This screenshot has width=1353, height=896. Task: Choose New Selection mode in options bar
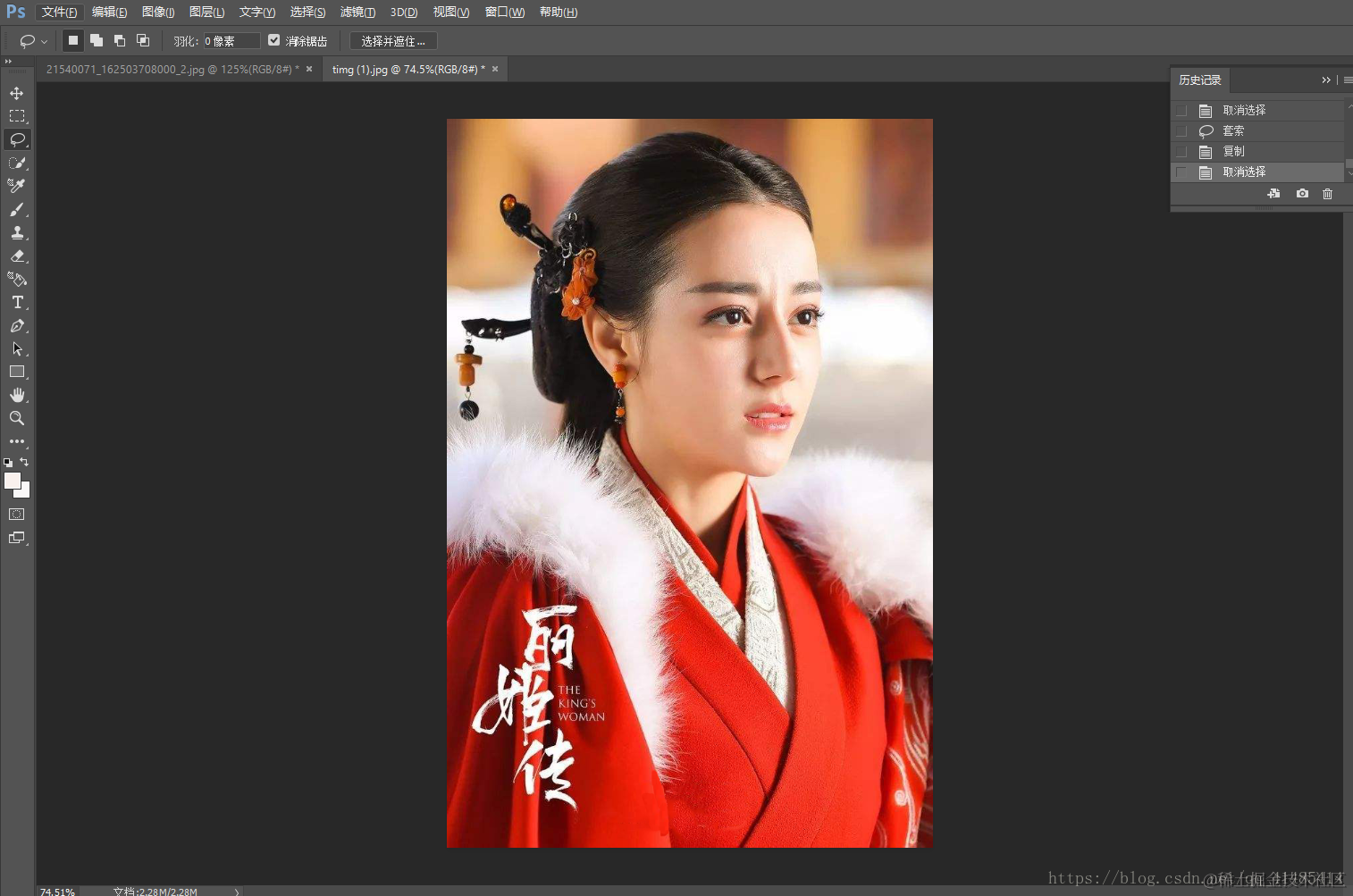point(73,40)
